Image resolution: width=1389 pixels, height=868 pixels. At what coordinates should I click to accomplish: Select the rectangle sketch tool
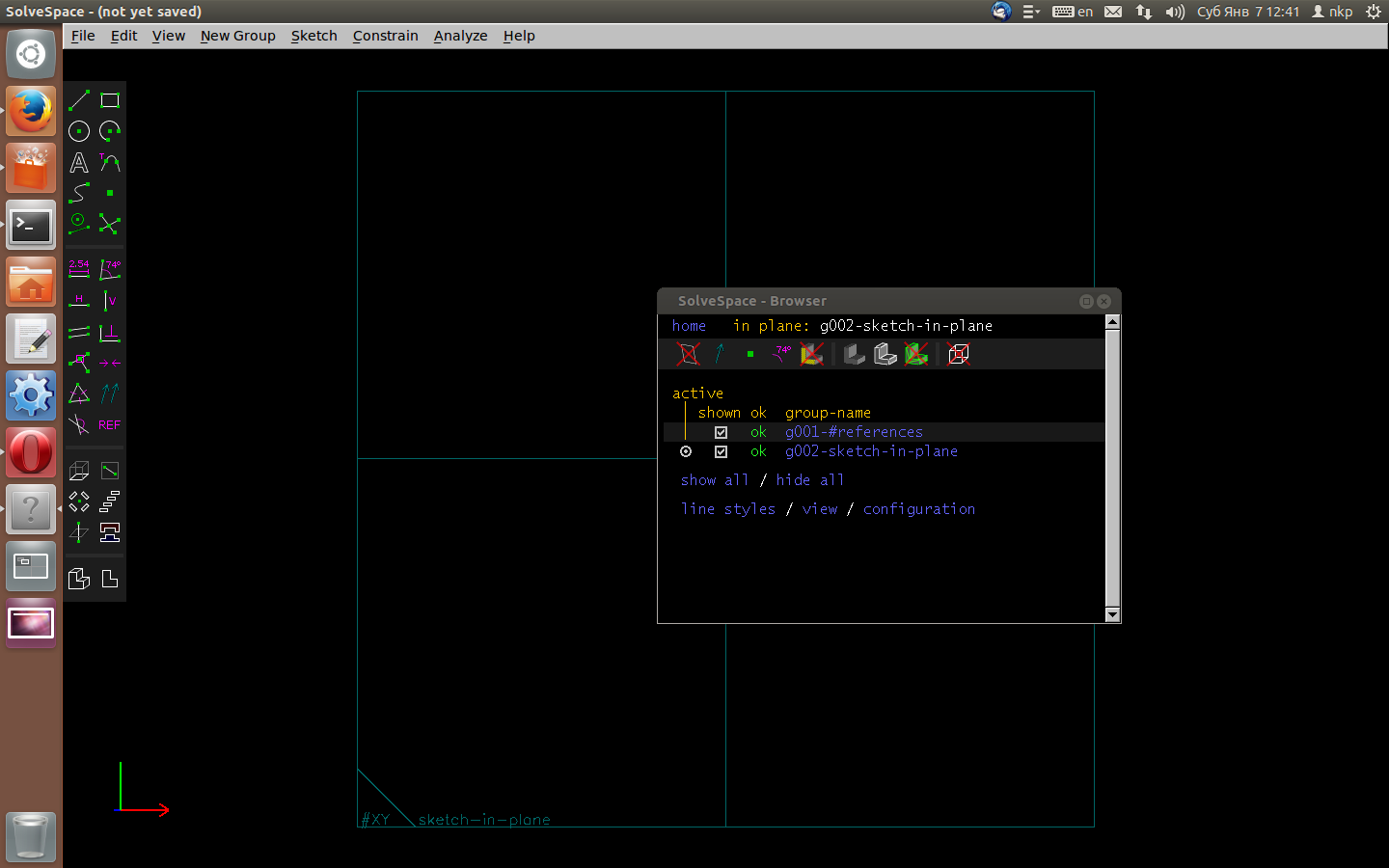click(x=110, y=100)
